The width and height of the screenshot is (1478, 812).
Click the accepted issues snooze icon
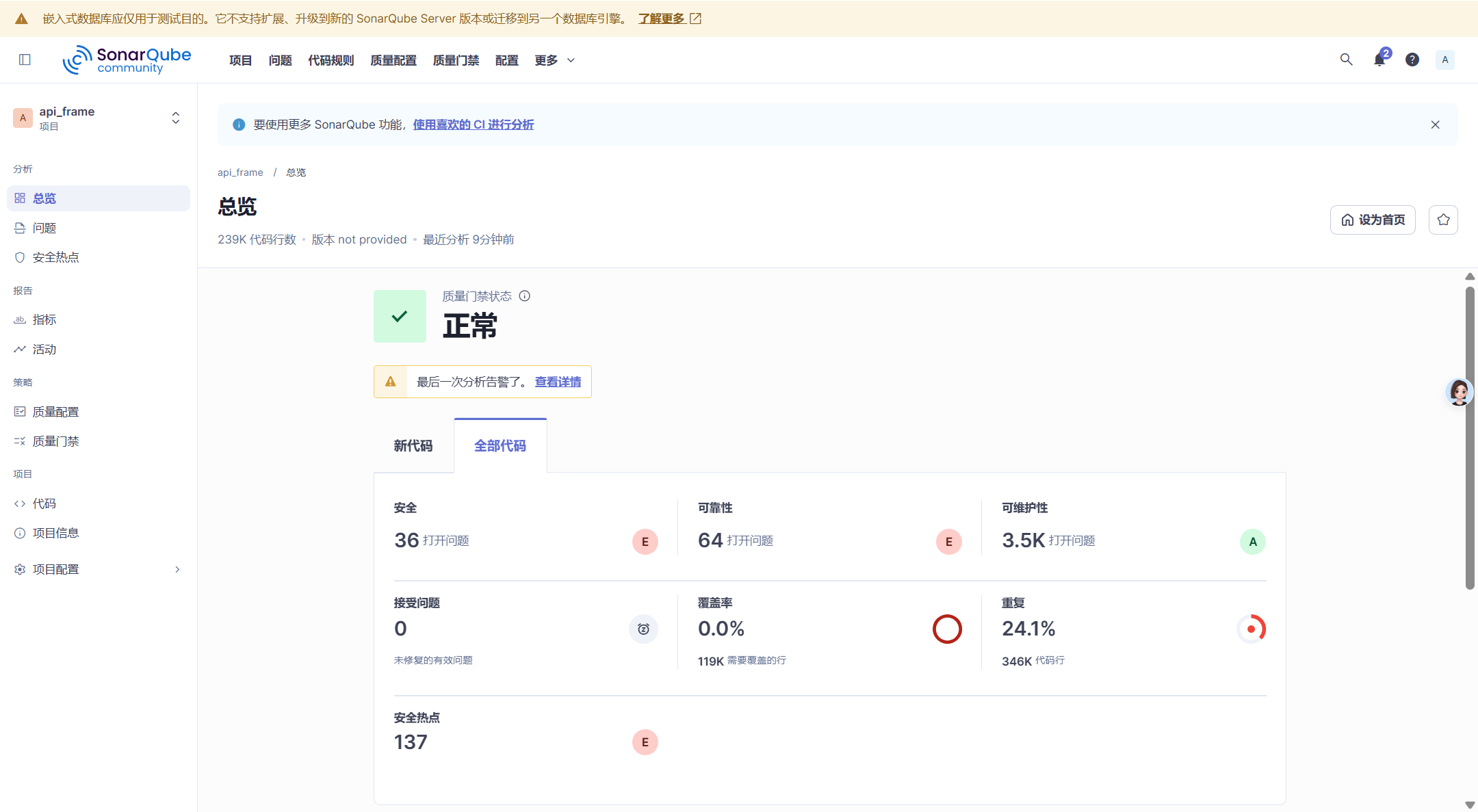tap(643, 629)
